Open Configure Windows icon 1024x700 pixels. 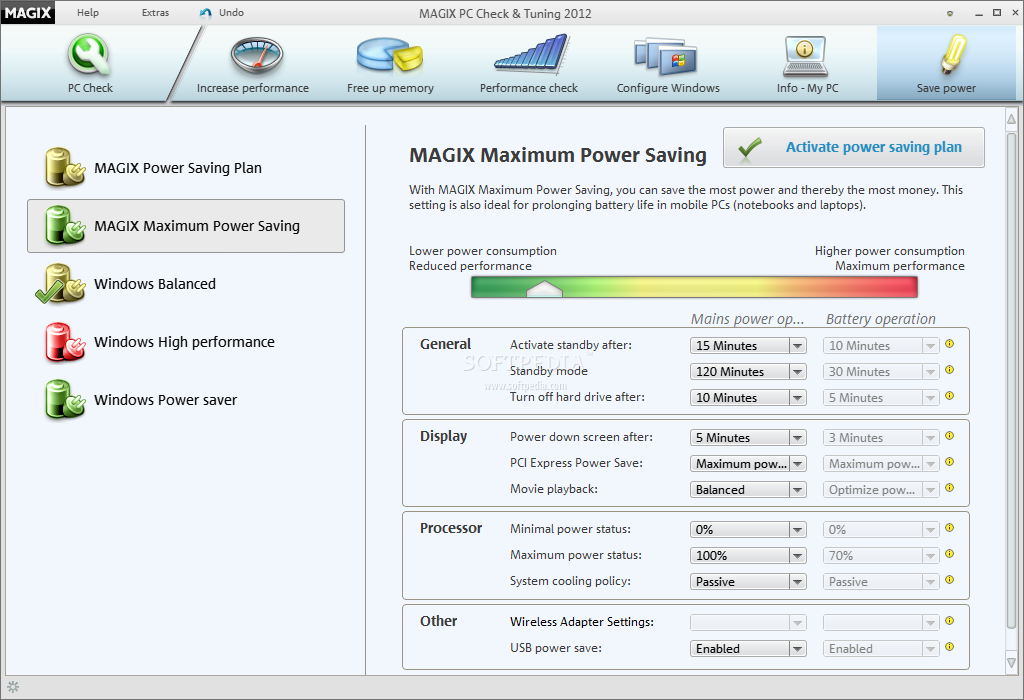click(665, 56)
